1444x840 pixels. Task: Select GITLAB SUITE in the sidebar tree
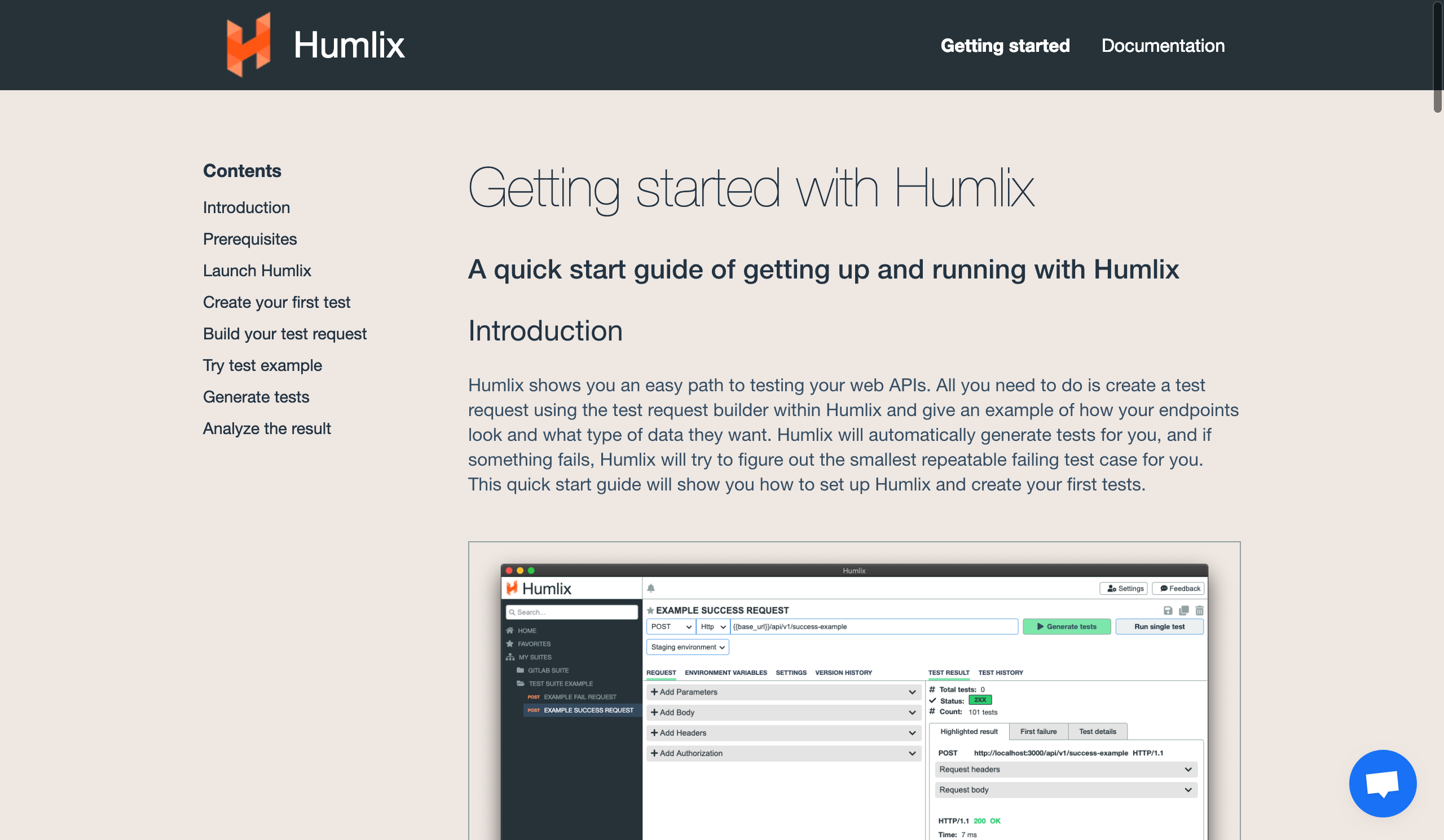pos(548,670)
